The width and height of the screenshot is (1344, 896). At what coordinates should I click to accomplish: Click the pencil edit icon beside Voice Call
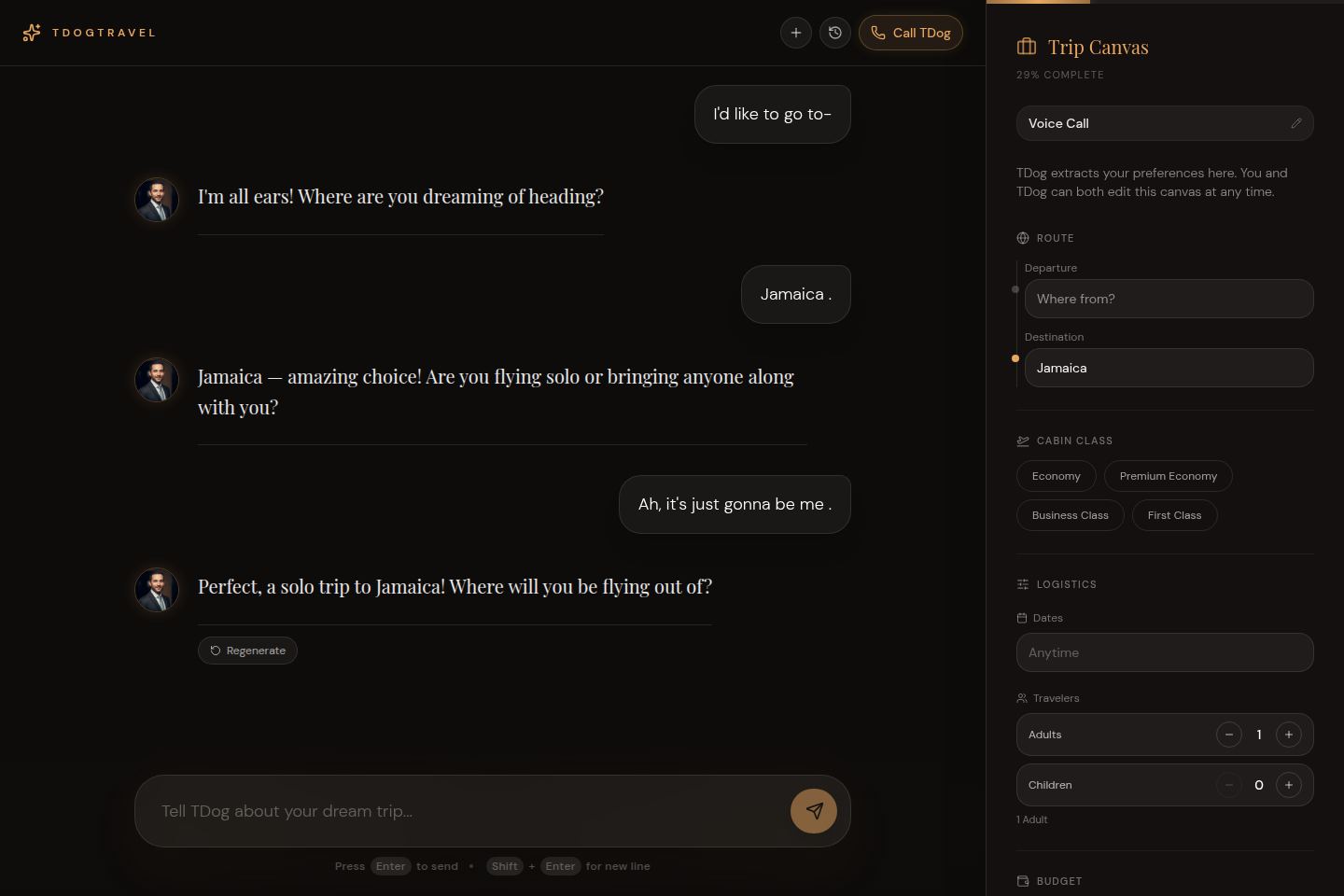point(1296,123)
